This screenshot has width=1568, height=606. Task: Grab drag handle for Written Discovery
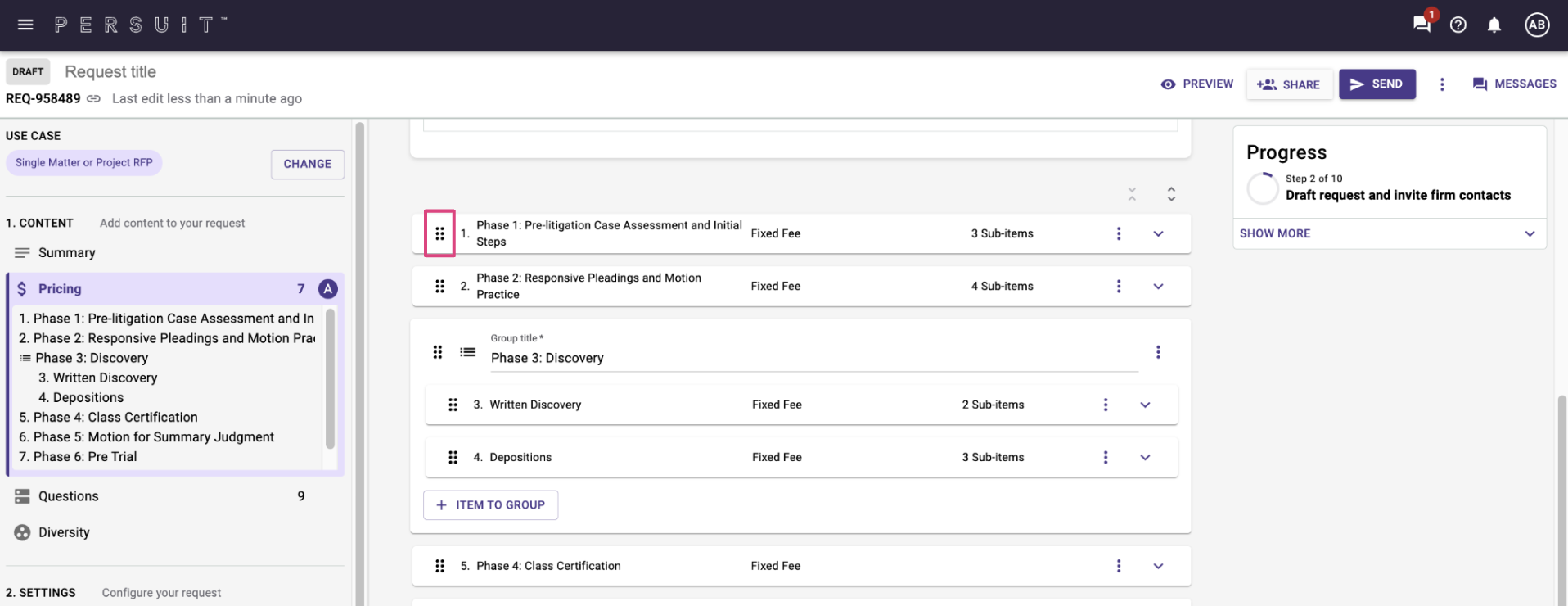[453, 405]
